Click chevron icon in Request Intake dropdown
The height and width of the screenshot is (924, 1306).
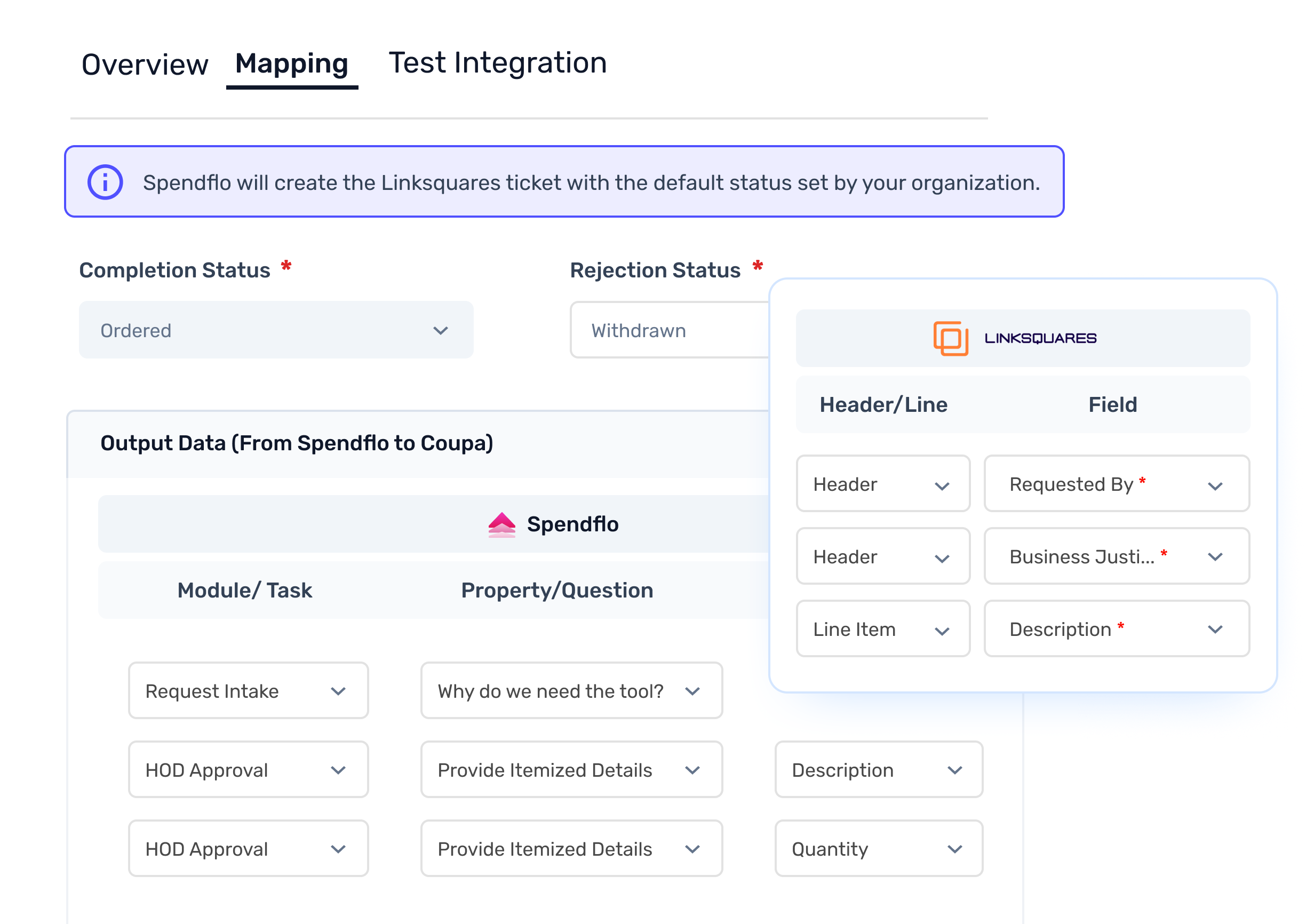coord(338,691)
